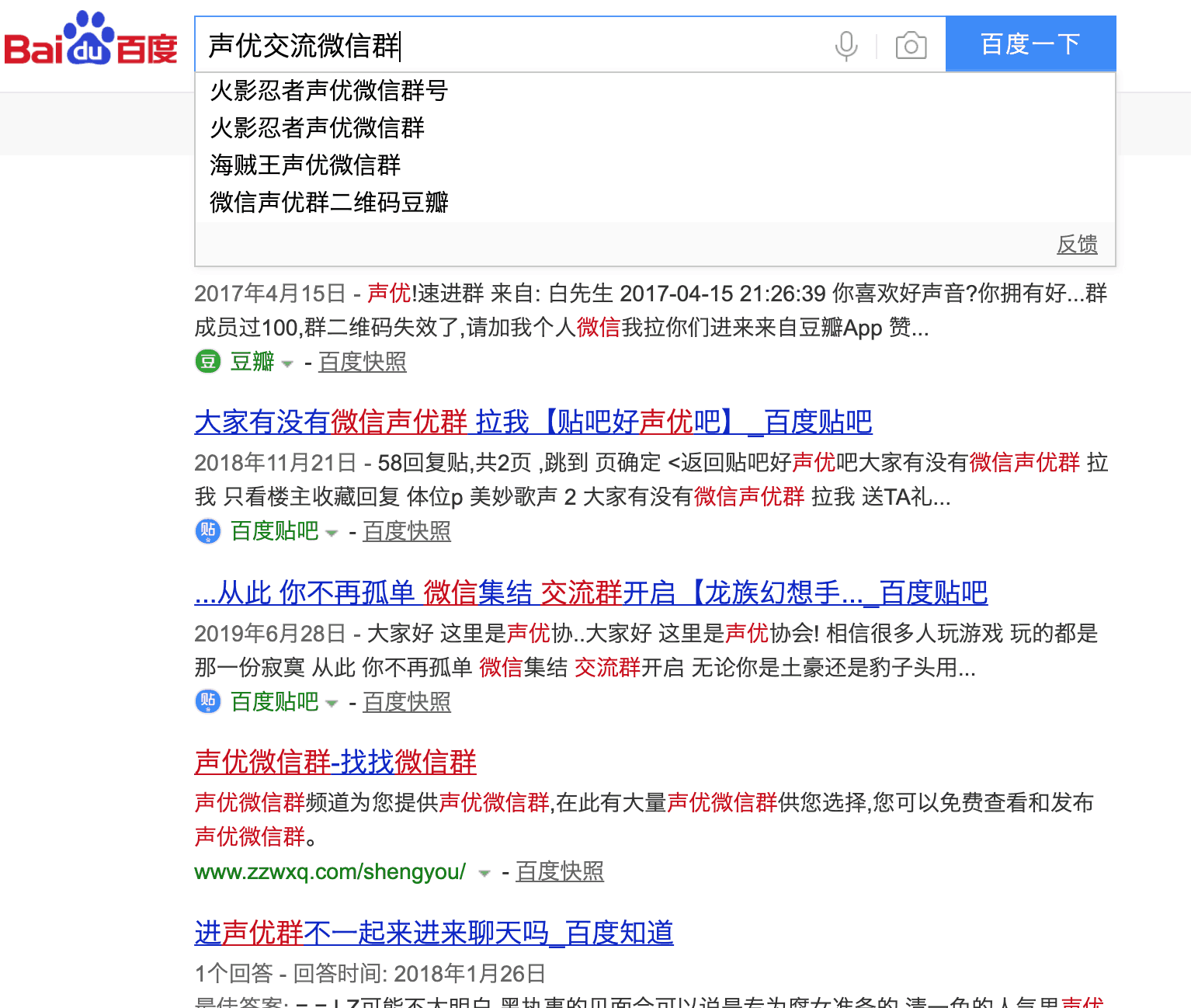Image resolution: width=1191 pixels, height=1008 pixels.
Task: Expand arrow beside 百度贴吧 under 龙族幻想 result
Action: tap(332, 704)
